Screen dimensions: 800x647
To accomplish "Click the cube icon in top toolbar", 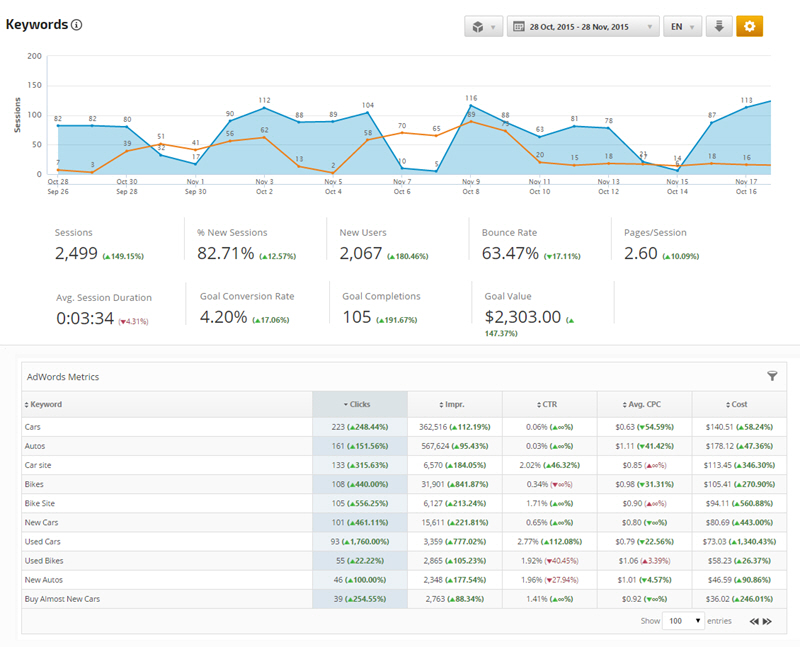I will tap(477, 27).
